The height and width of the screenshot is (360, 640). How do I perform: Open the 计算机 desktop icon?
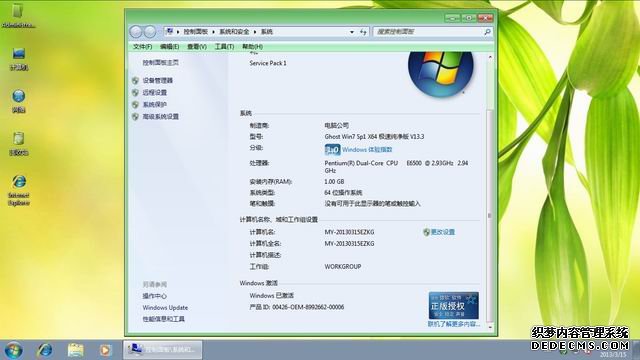click(19, 58)
